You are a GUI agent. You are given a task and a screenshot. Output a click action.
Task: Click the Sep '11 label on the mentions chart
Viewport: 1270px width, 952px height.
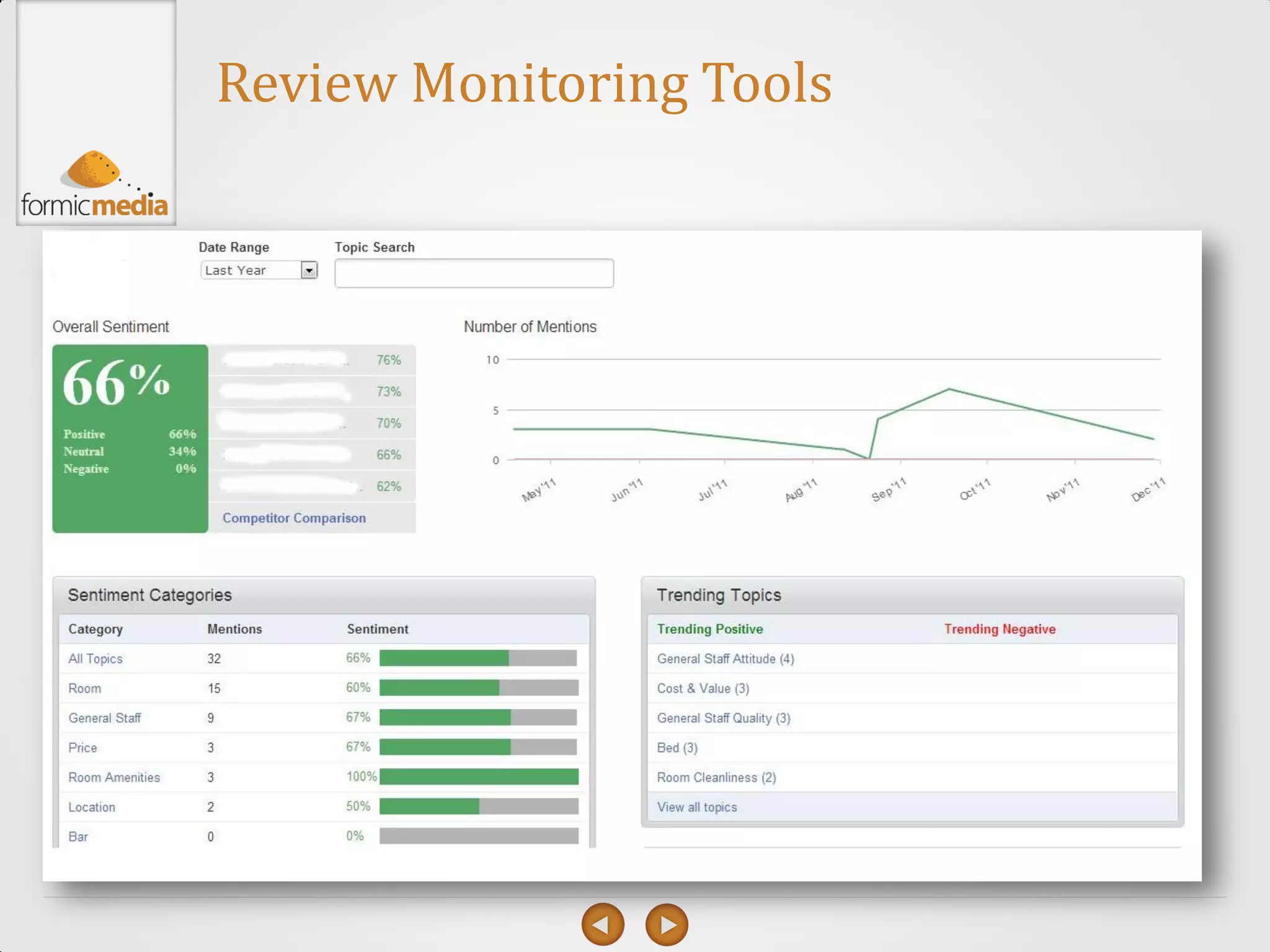point(889,490)
